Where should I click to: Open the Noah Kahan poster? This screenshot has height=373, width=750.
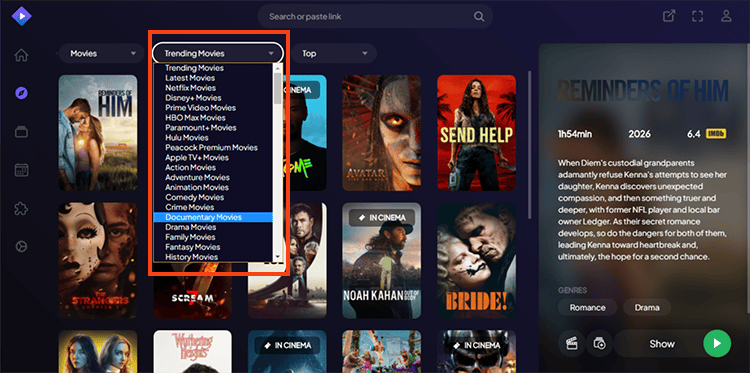[382, 261]
